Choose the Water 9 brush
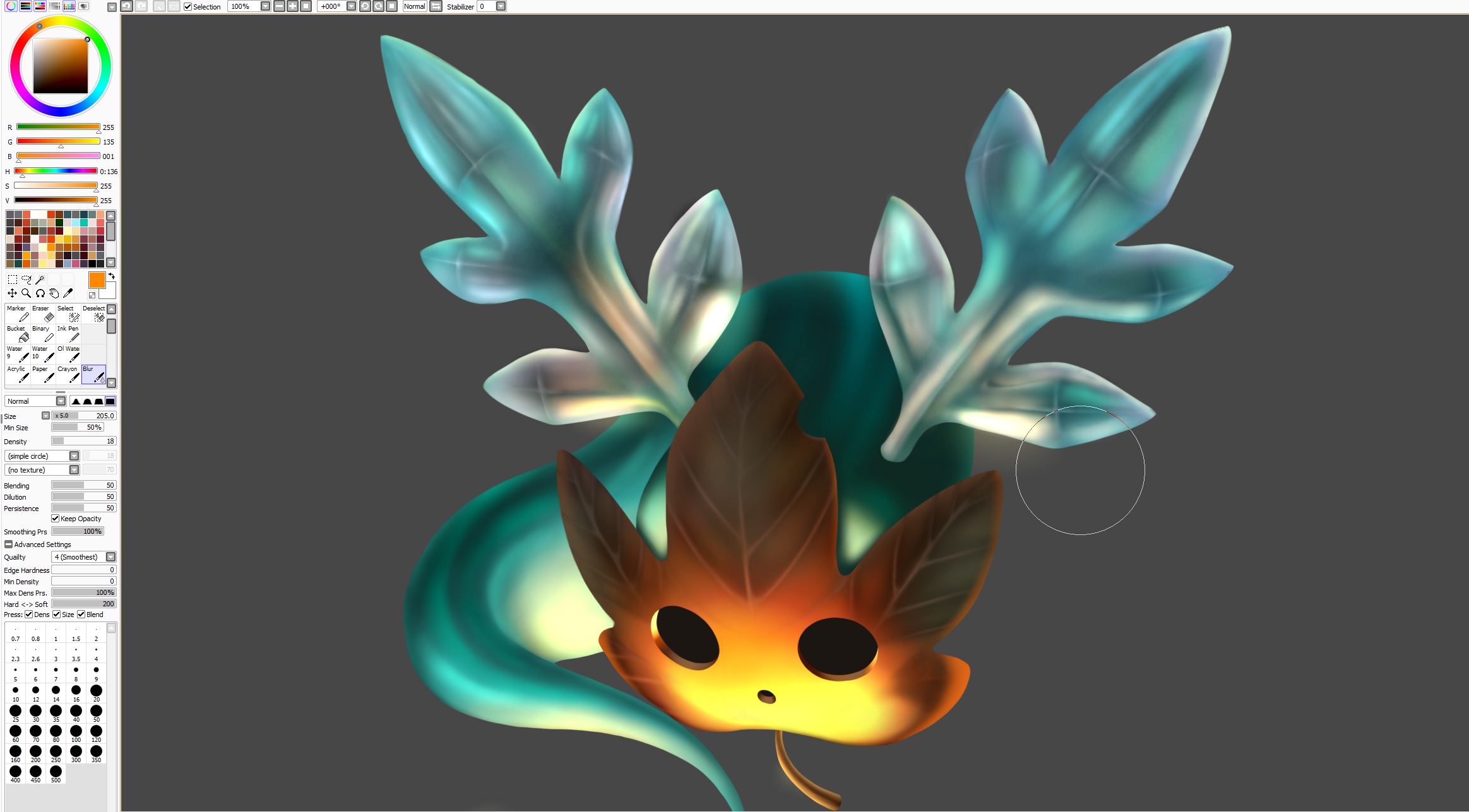Viewport: 1469px width, 812px height. (x=18, y=354)
